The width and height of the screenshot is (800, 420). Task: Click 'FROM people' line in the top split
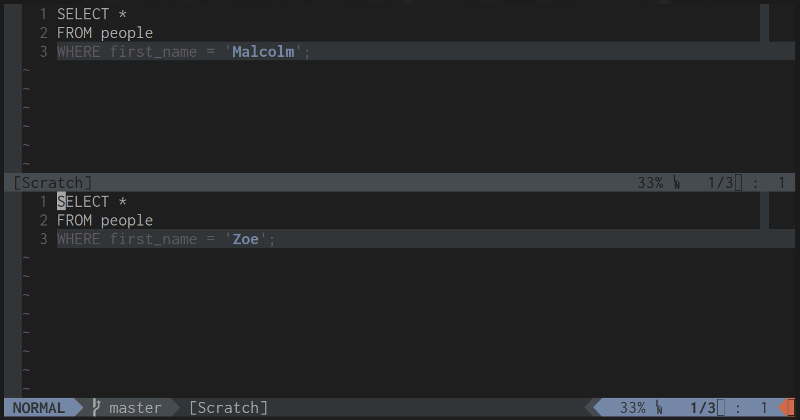pyautogui.click(x=104, y=33)
